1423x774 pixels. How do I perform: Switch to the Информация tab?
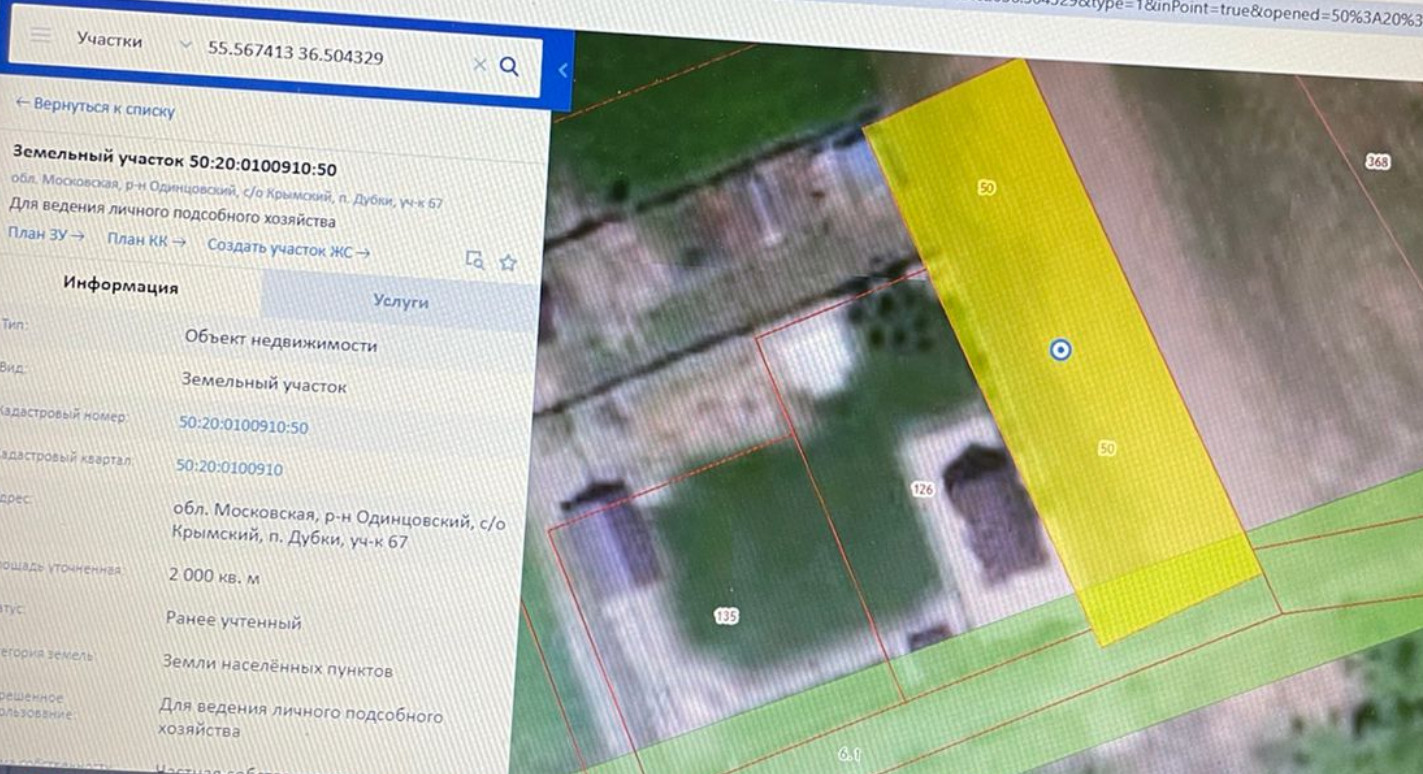pos(121,286)
